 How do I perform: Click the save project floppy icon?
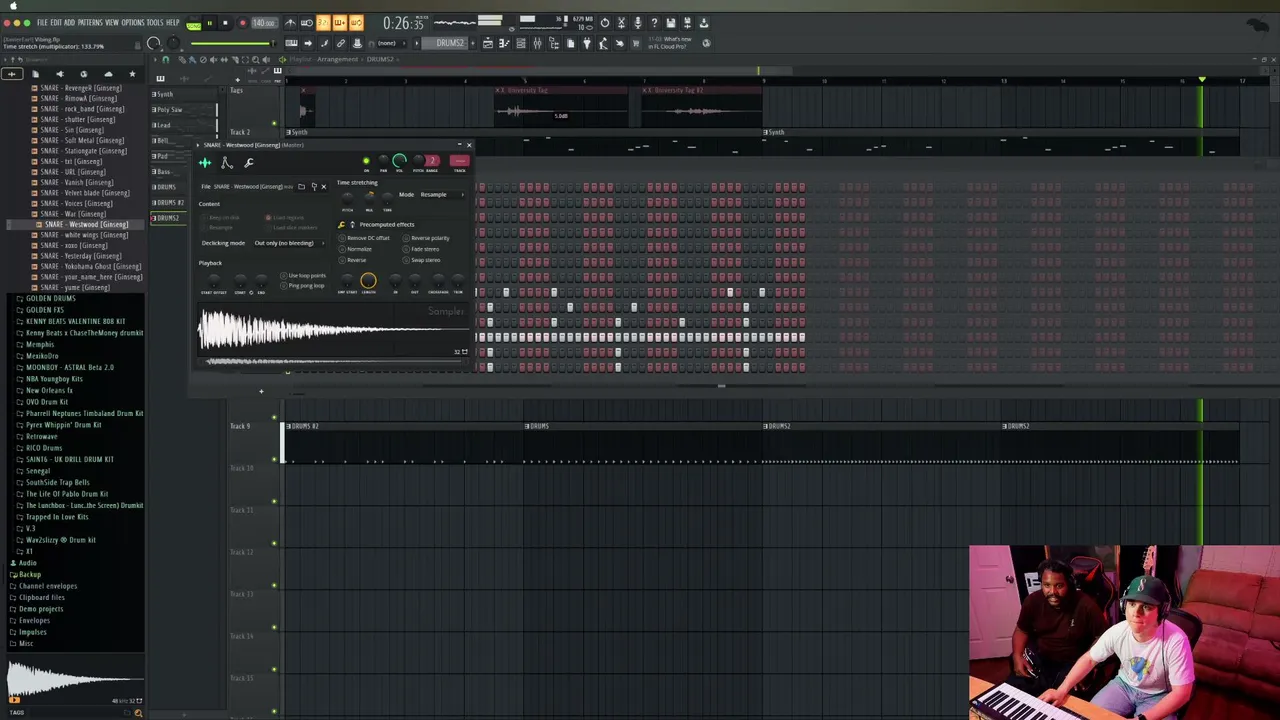pos(670,22)
